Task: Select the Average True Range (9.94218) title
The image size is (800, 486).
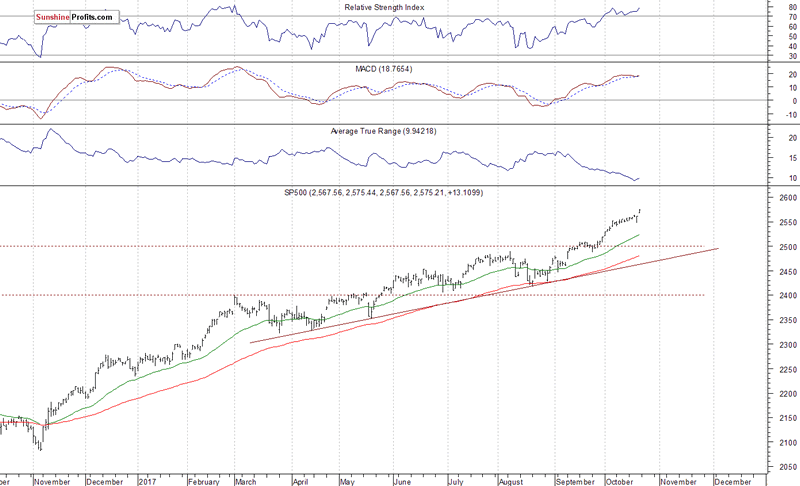Action: 383,131
